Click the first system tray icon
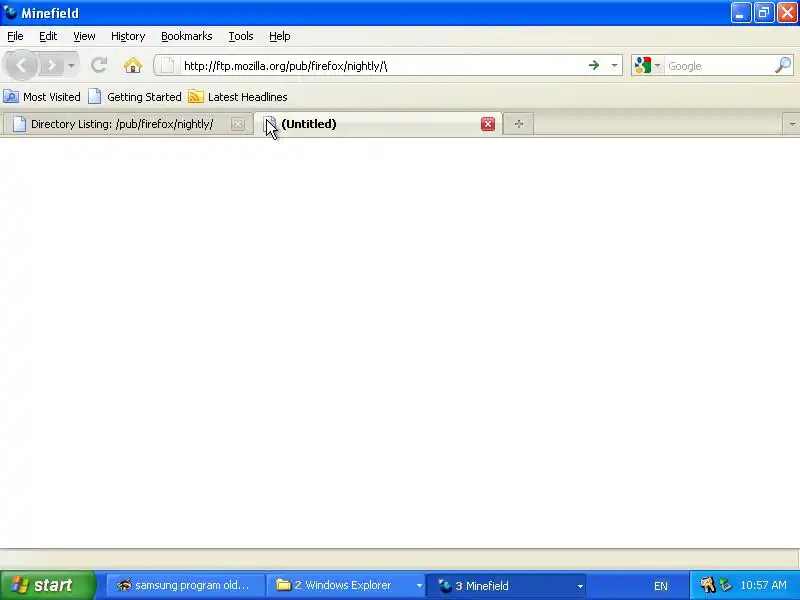The height and width of the screenshot is (600, 800). click(707, 585)
